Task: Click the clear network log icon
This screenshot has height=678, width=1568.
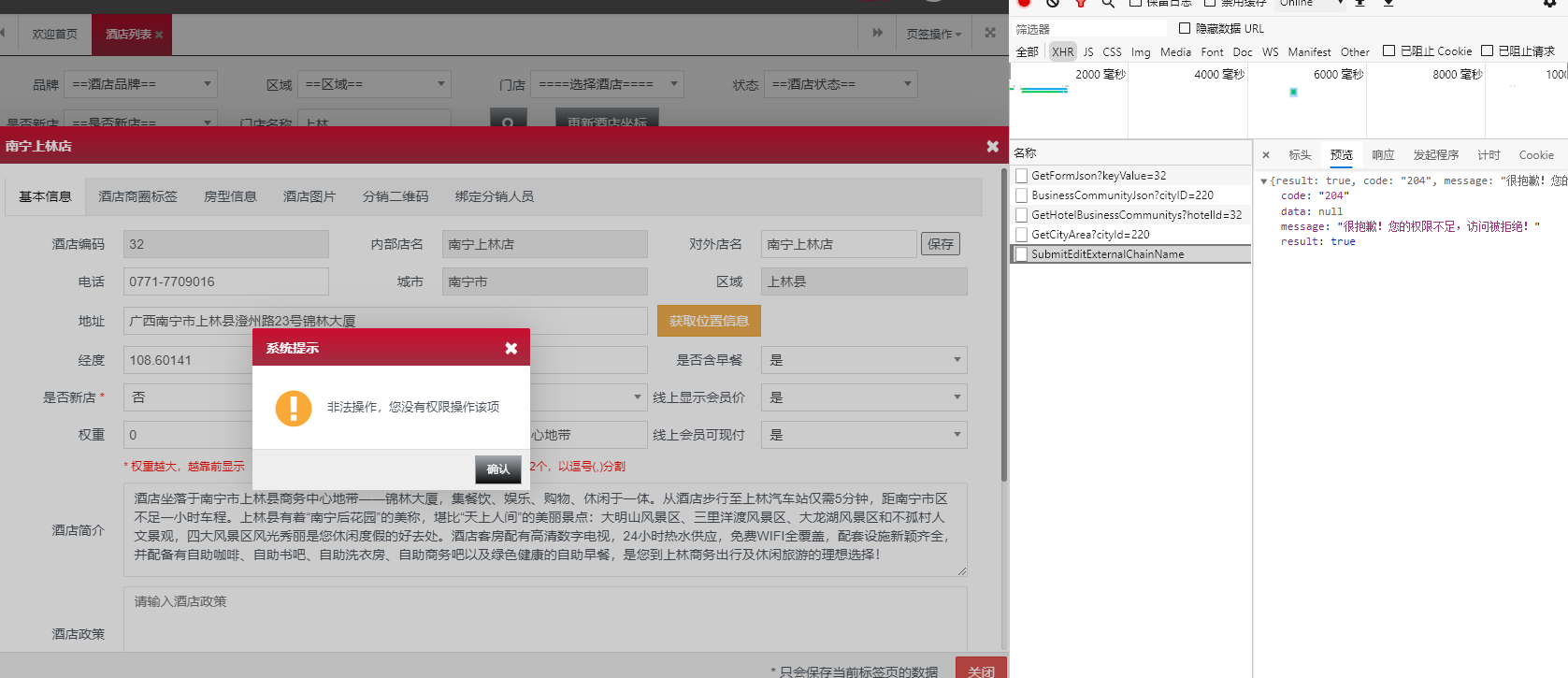Action: coord(1053,3)
